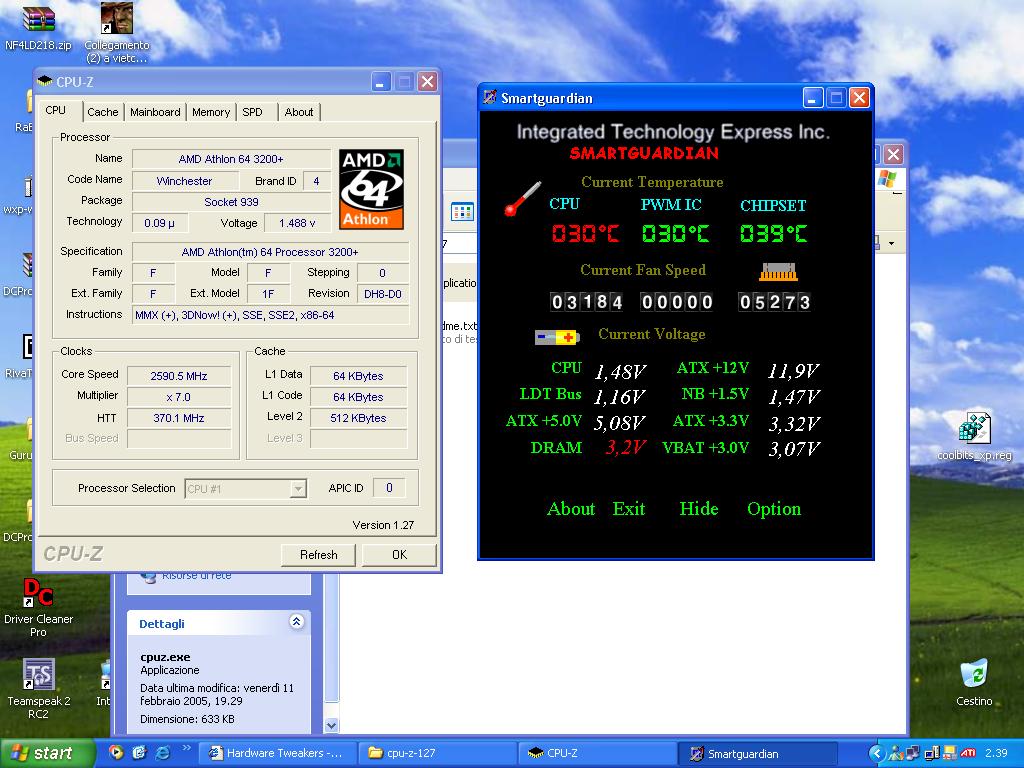The image size is (1024, 768).
Task: Click the taskbar clock showing 2.39
Action: coord(996,753)
